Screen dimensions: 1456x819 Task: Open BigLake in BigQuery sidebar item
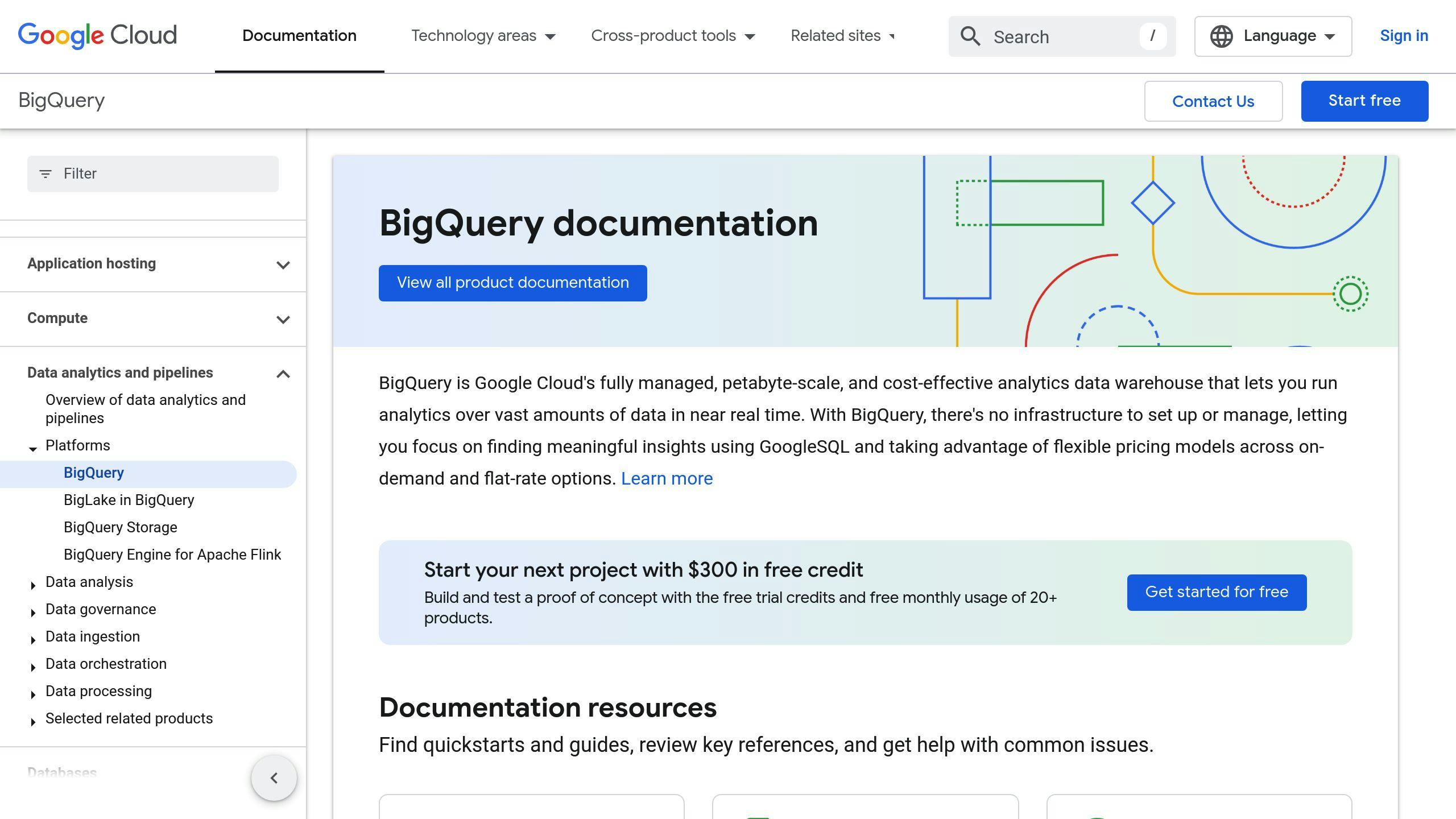(129, 500)
